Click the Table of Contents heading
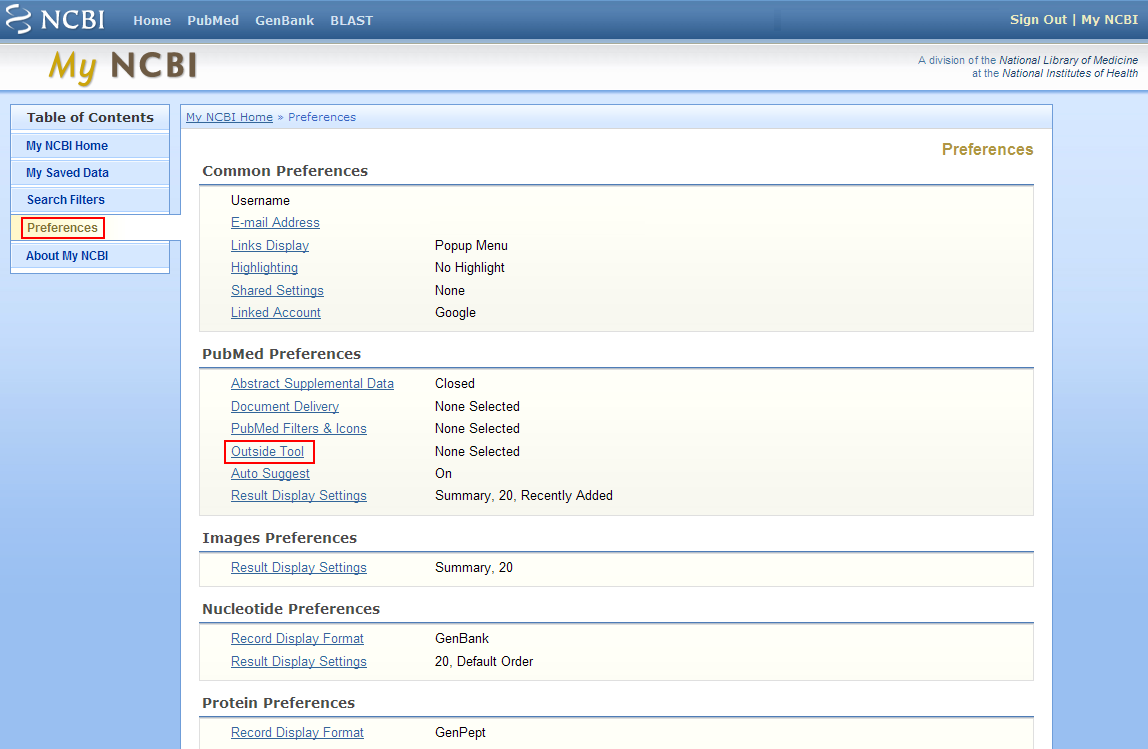 coord(90,117)
